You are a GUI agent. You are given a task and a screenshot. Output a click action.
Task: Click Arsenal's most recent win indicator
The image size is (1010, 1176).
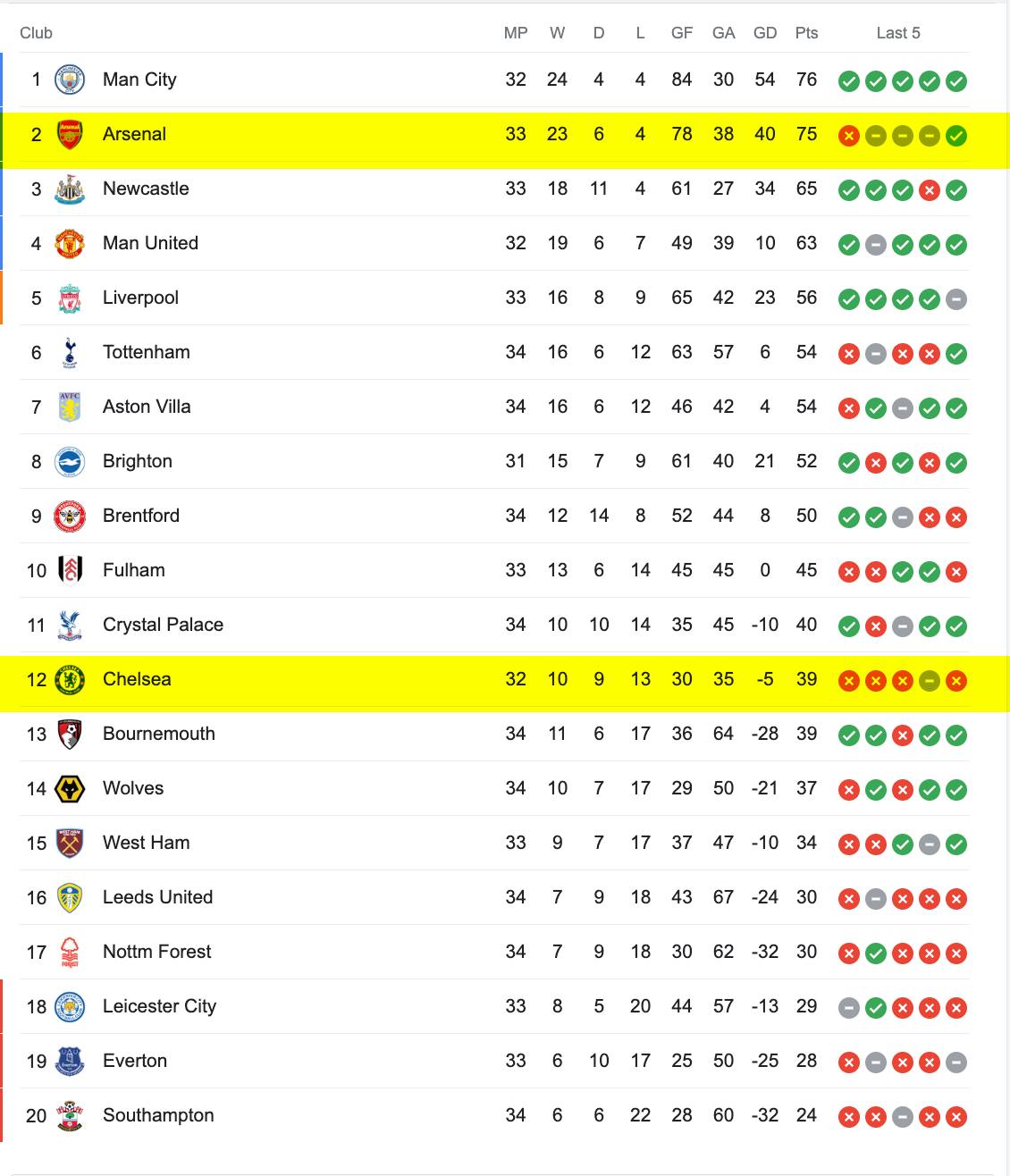(956, 136)
